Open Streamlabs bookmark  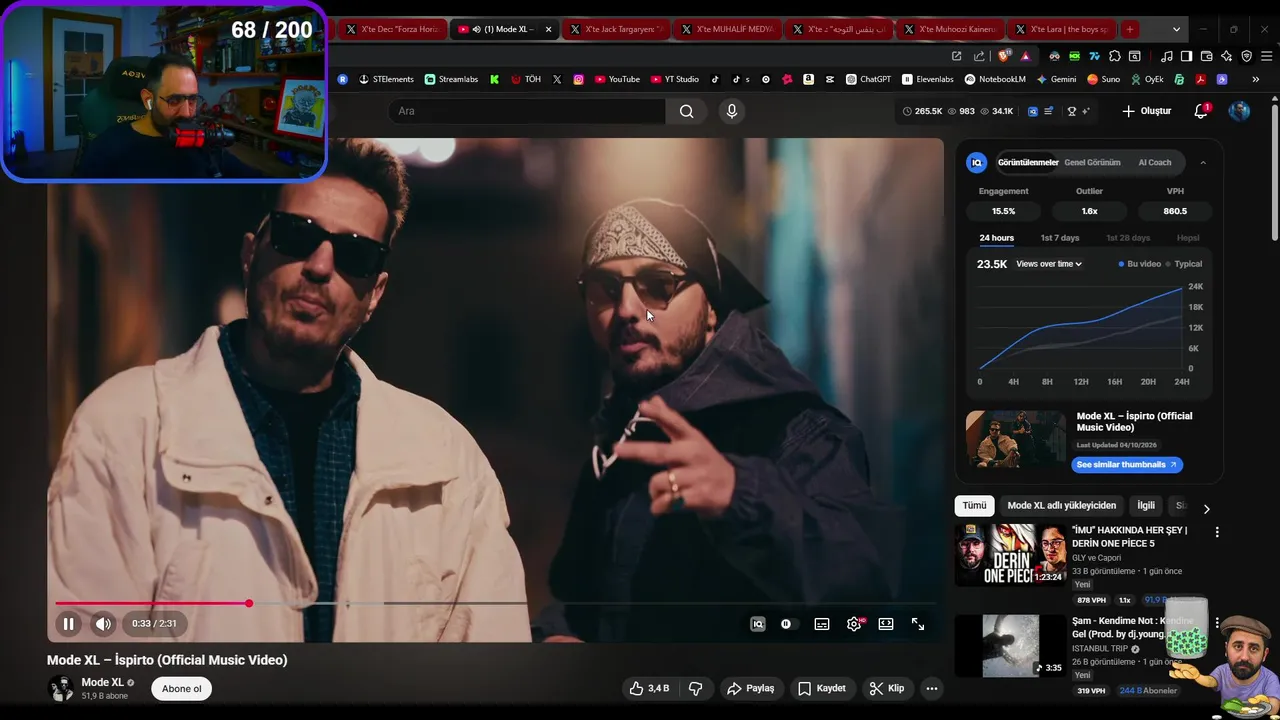451,79
